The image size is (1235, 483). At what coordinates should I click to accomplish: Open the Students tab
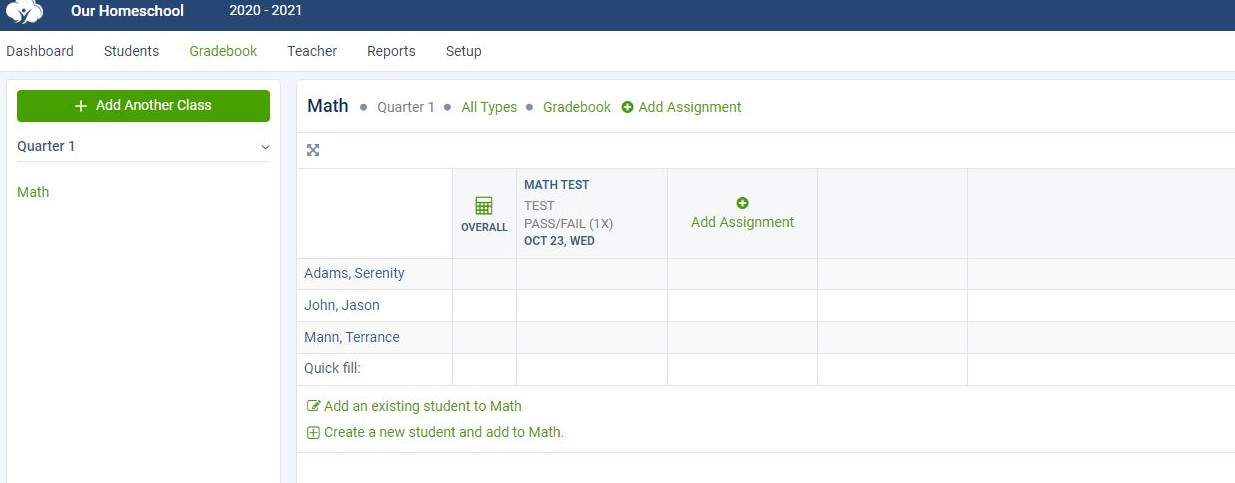click(x=131, y=51)
